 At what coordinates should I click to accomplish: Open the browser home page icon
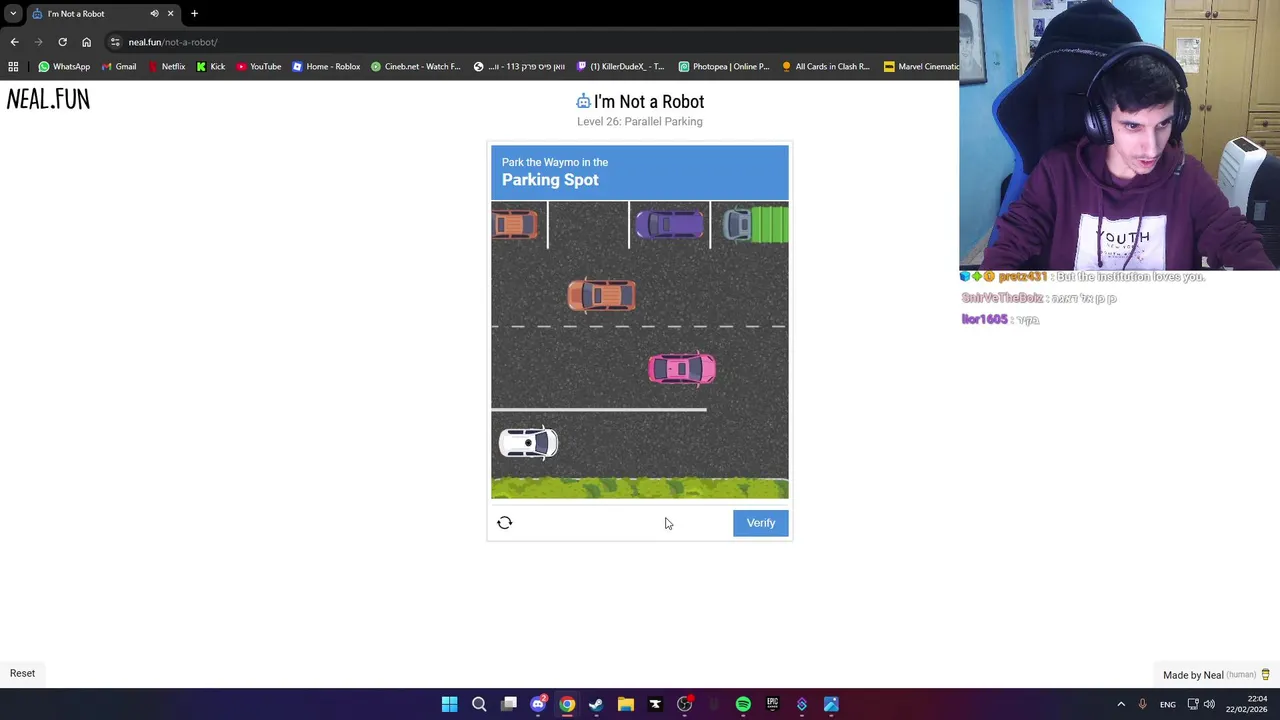[x=86, y=42]
